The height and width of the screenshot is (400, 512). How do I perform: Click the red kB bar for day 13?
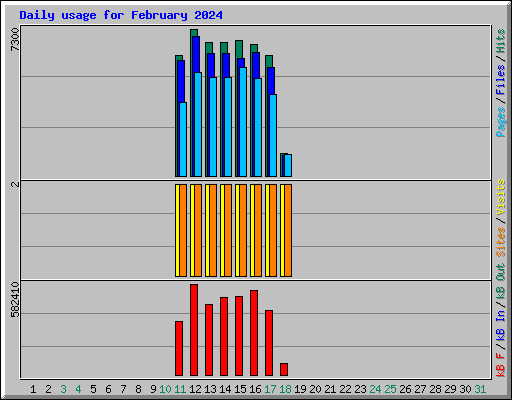click(x=209, y=340)
